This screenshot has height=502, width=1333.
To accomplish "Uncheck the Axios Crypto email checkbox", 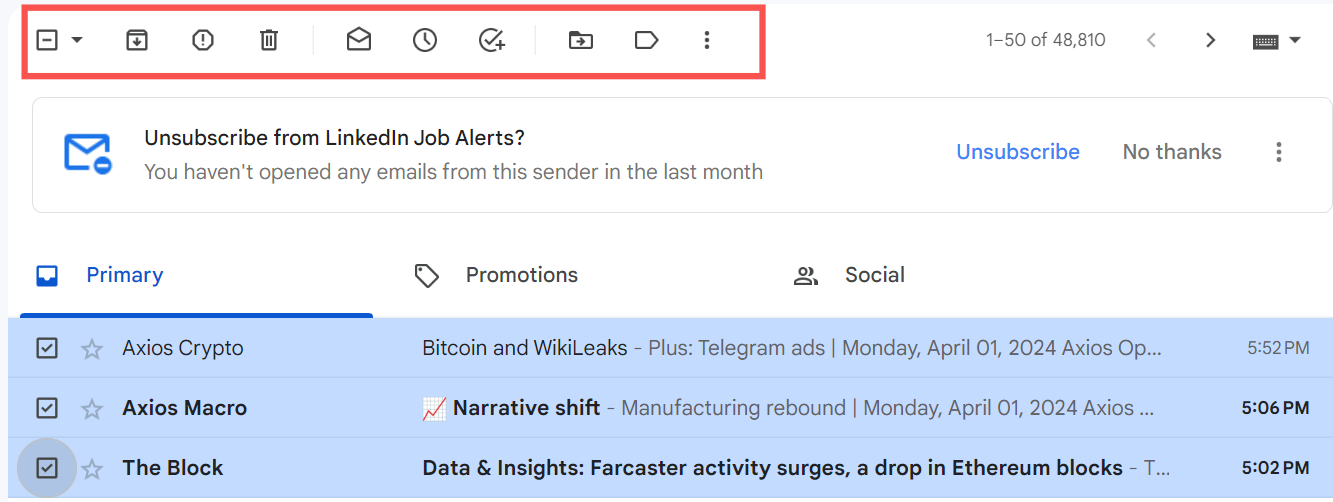I will 47,348.
